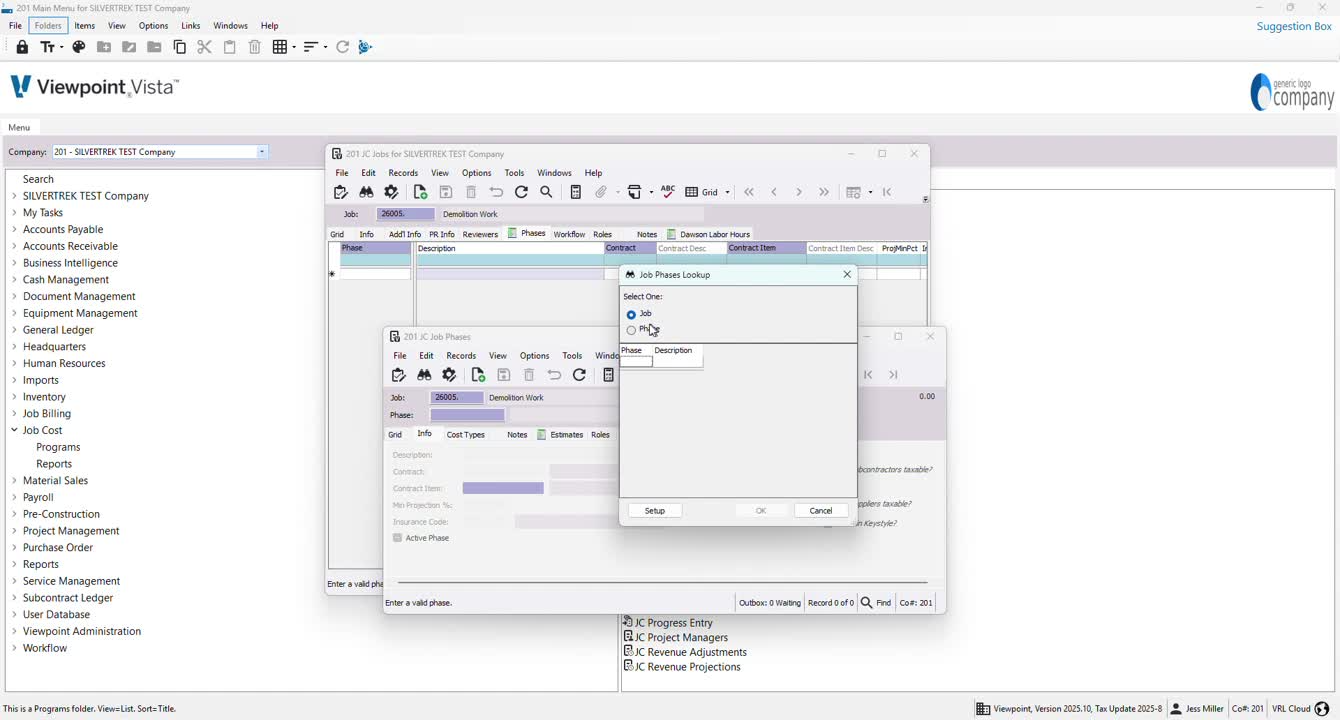Click the sort lines icon in main toolbar
Screen dimensions: 1340x720
(311, 47)
